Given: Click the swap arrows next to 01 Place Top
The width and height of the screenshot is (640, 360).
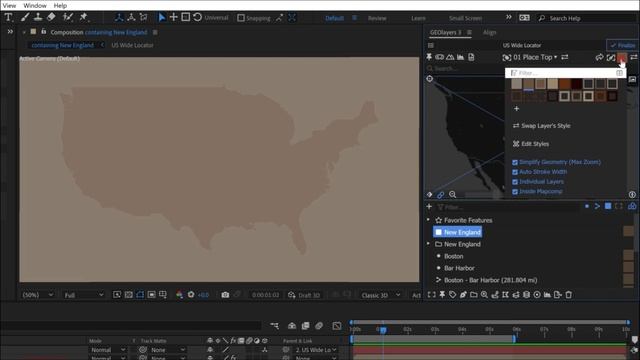Looking at the screenshot, I should pos(564,57).
